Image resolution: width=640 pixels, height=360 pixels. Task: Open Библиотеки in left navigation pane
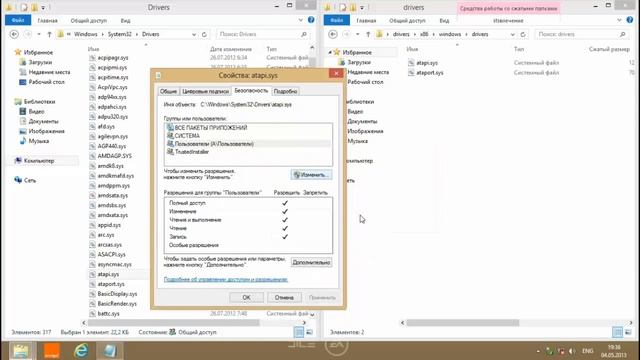[x=39, y=102]
